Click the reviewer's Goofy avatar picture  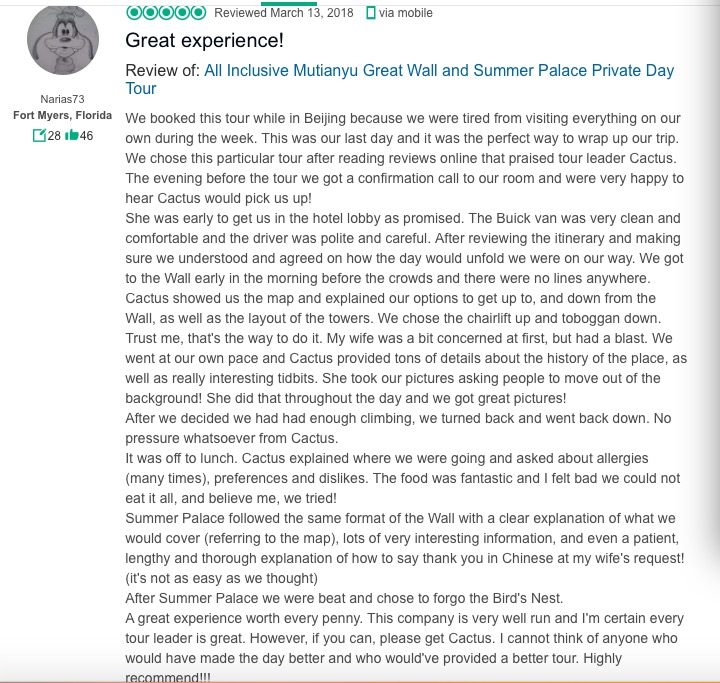[x=62, y=39]
